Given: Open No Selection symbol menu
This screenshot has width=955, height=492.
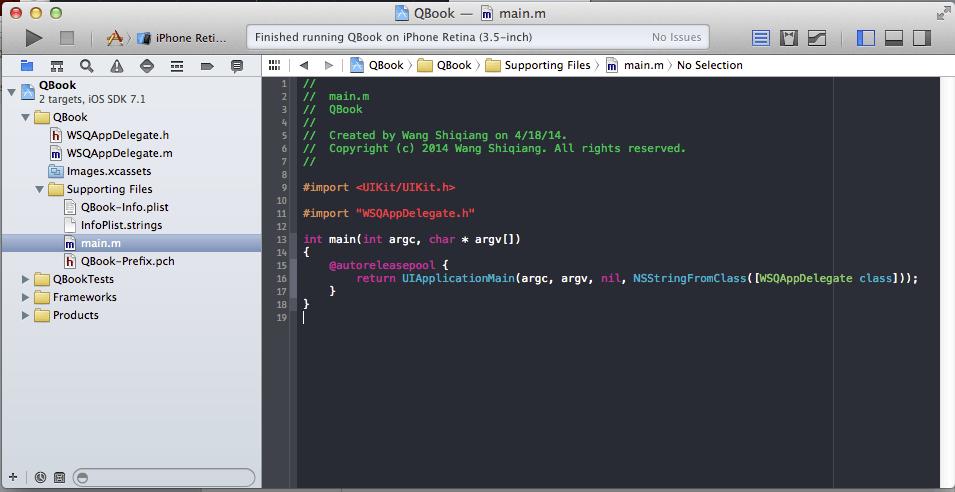Looking at the screenshot, I should 710,65.
